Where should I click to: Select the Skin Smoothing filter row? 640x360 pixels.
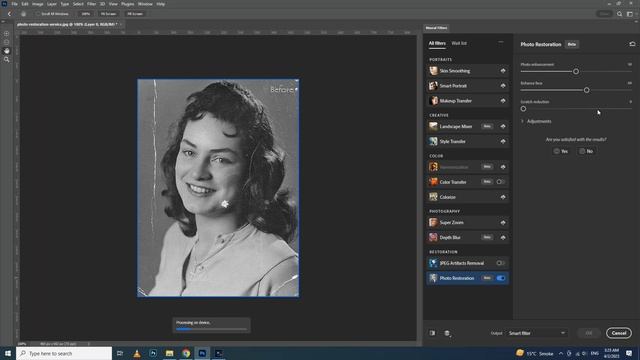[x=467, y=71]
